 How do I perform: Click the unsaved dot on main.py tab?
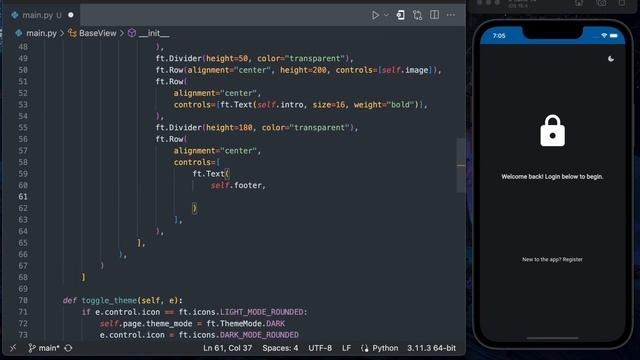click(71, 15)
